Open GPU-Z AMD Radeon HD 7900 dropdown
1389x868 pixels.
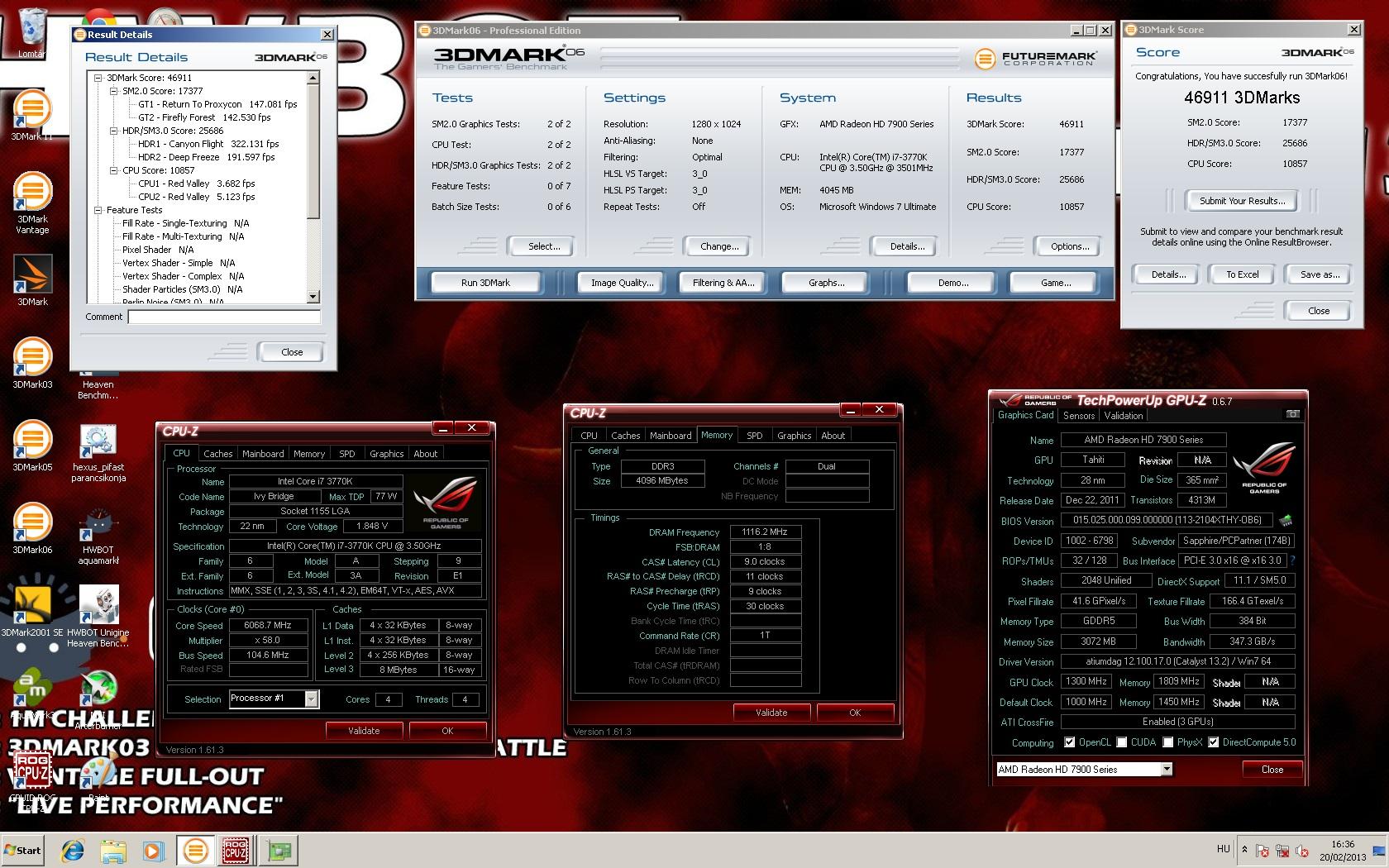1167,769
